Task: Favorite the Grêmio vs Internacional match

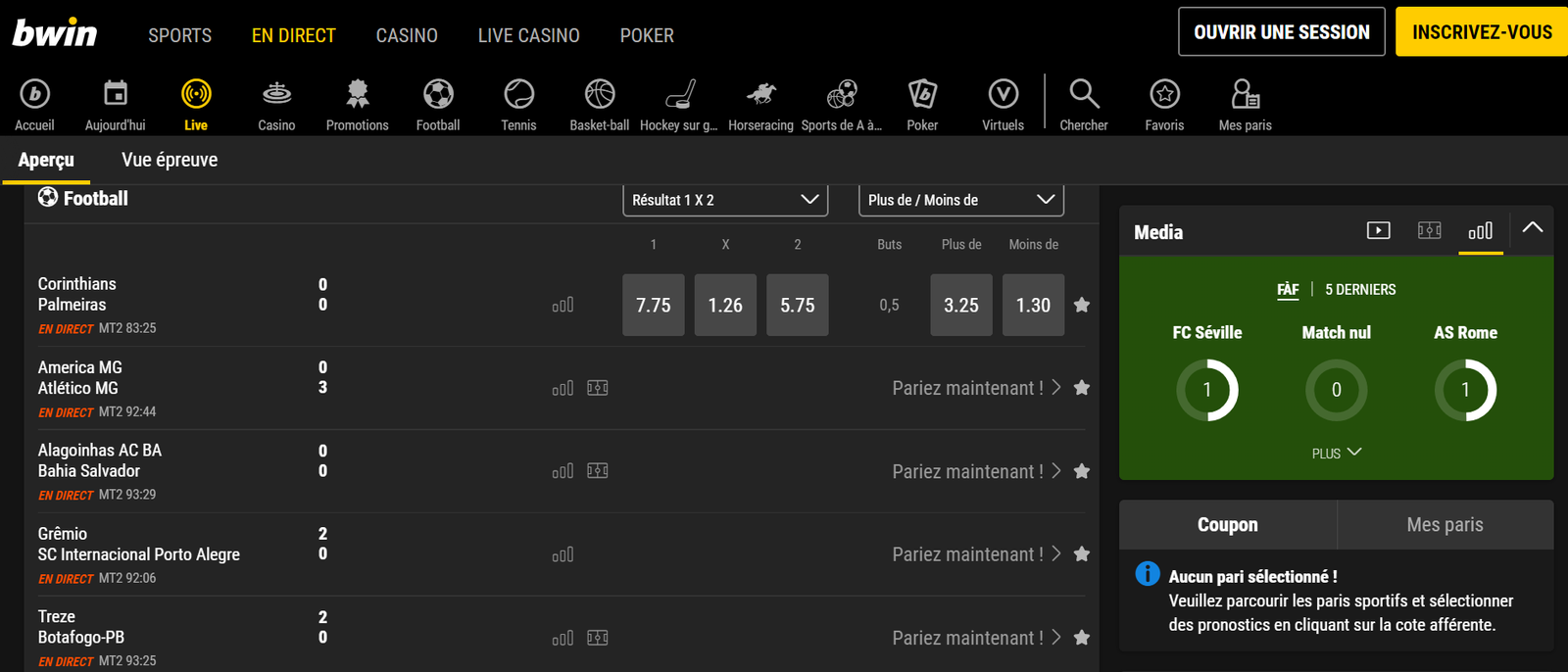Action: 1082,554
